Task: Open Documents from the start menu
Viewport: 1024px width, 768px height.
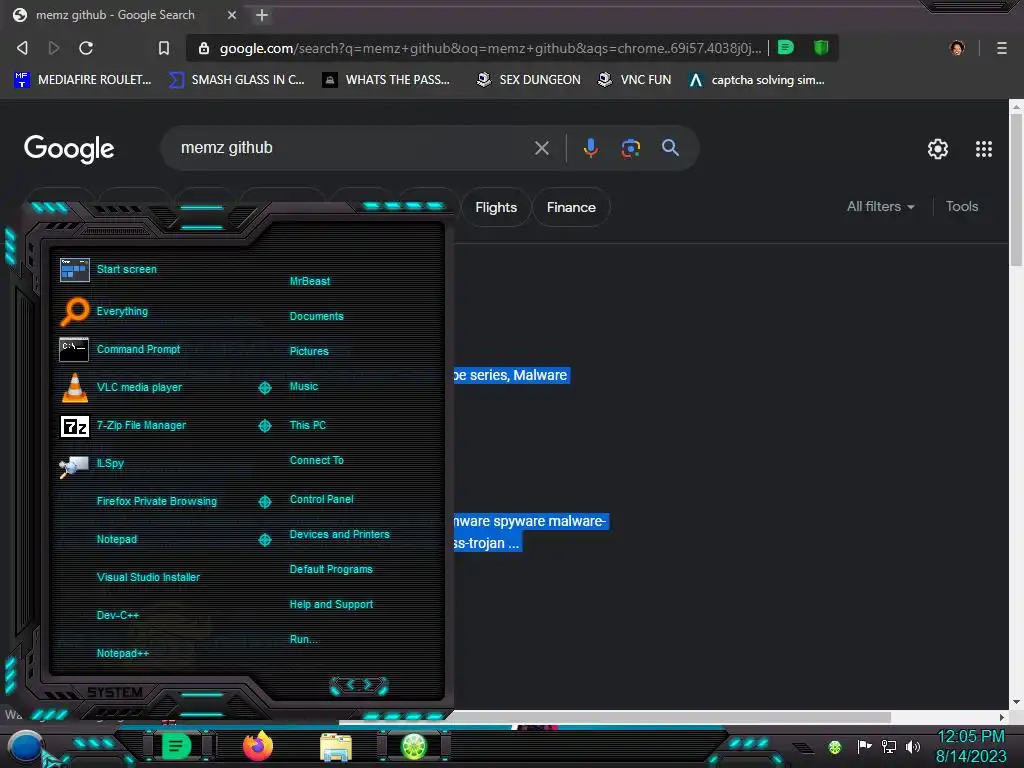Action: point(316,316)
